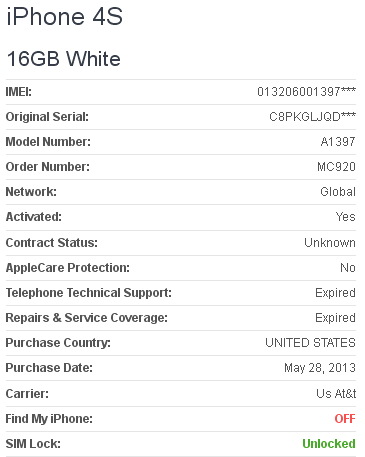365x457 pixels.
Task: Click the Purchase Date May 28, 2013
Action: [320, 368]
